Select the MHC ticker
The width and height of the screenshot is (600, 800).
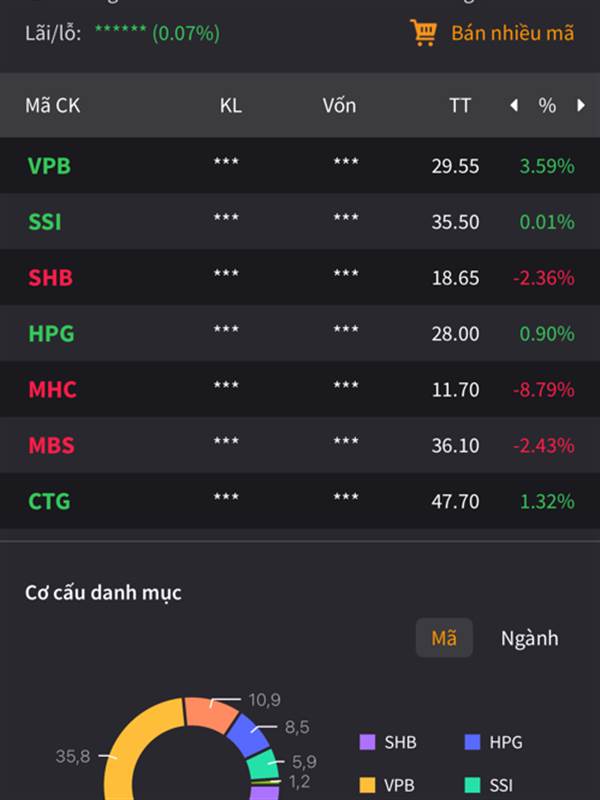(52, 390)
